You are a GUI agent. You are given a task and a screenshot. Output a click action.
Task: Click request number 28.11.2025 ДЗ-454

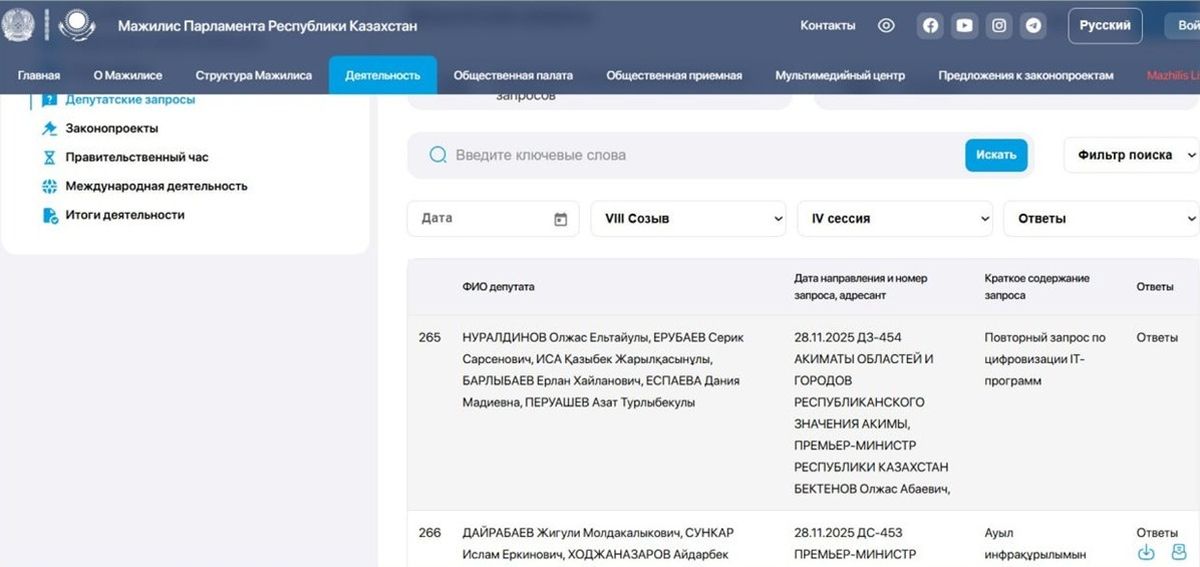(847, 338)
